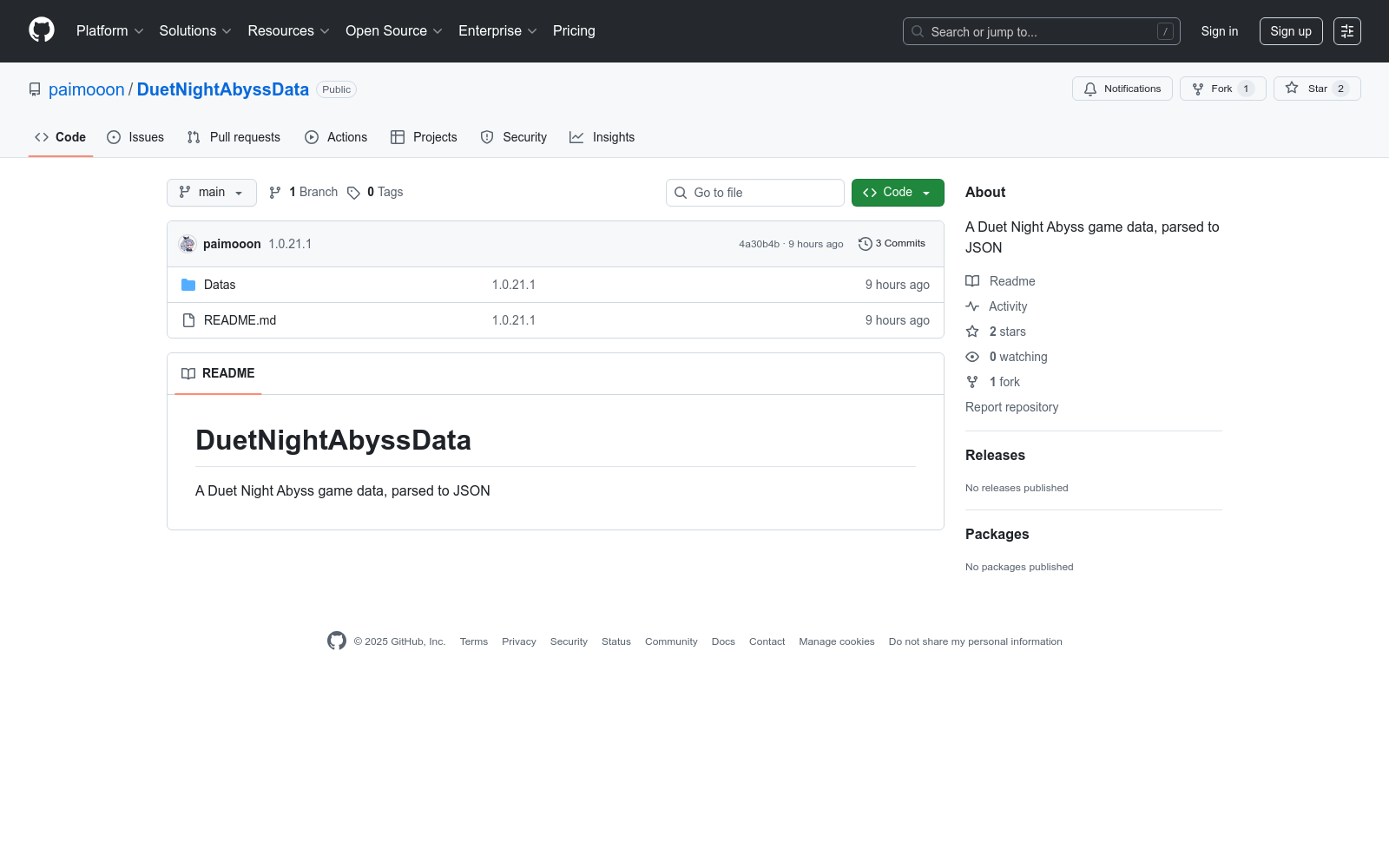
Task: Open the Projects tab
Action: (x=424, y=137)
